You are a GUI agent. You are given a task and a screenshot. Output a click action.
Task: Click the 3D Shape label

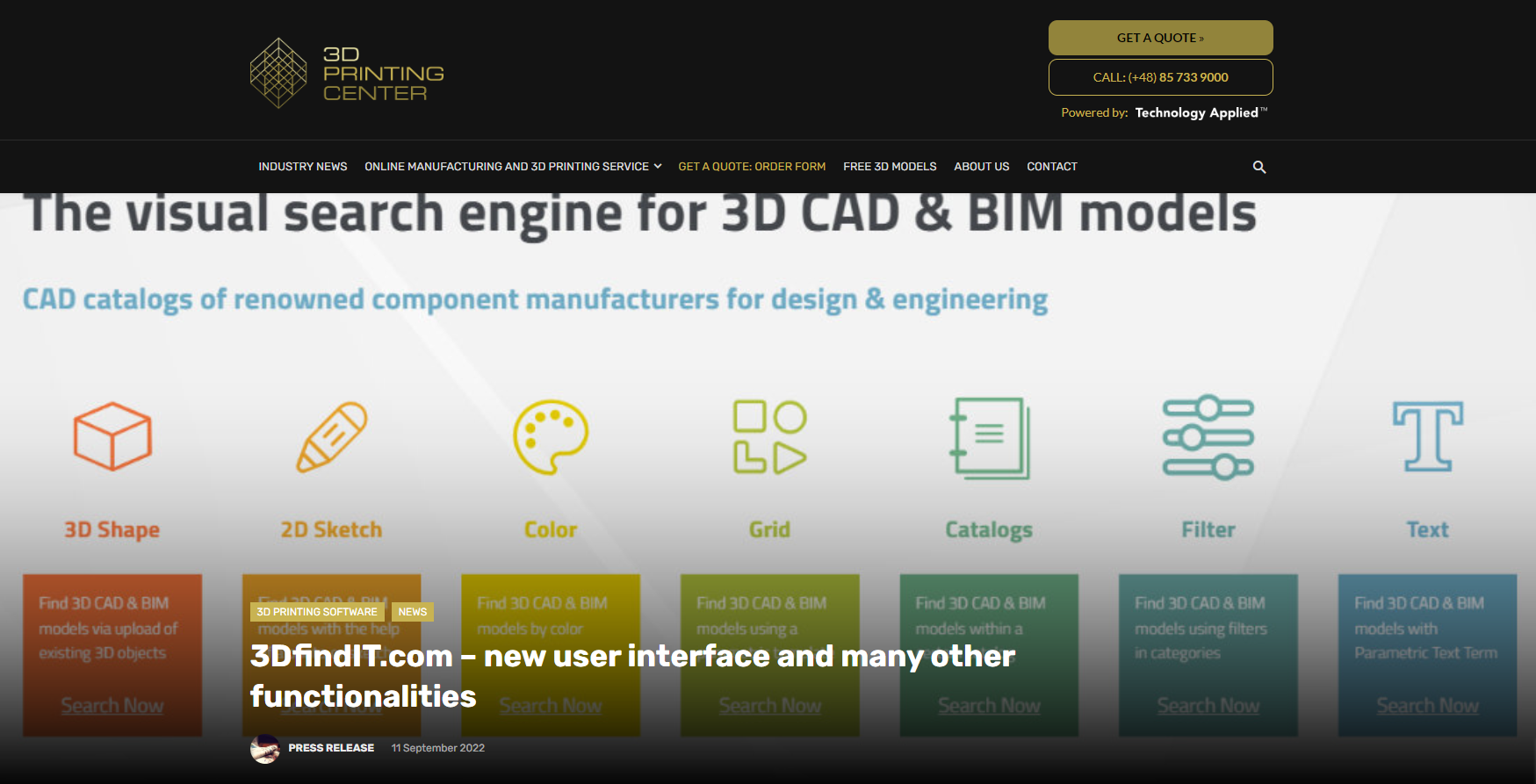pyautogui.click(x=112, y=530)
